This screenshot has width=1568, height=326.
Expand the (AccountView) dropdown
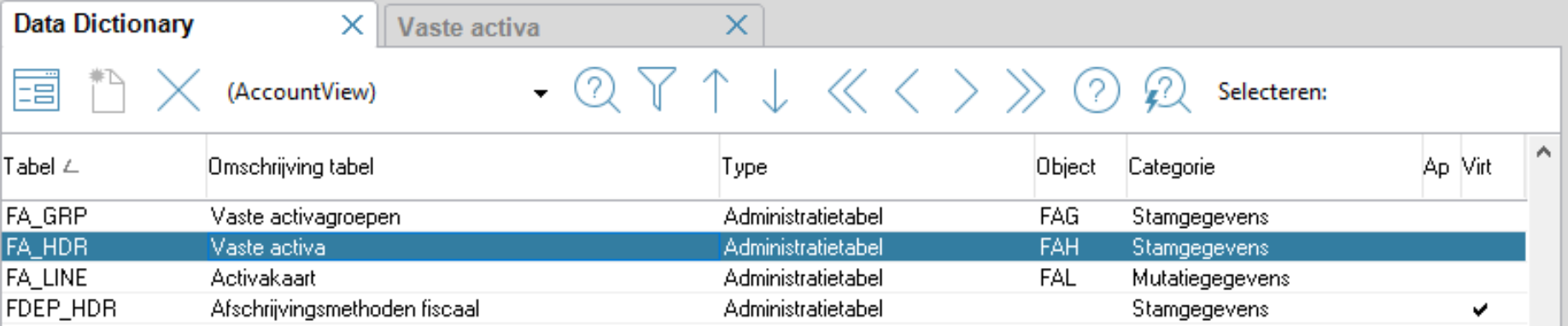[541, 92]
